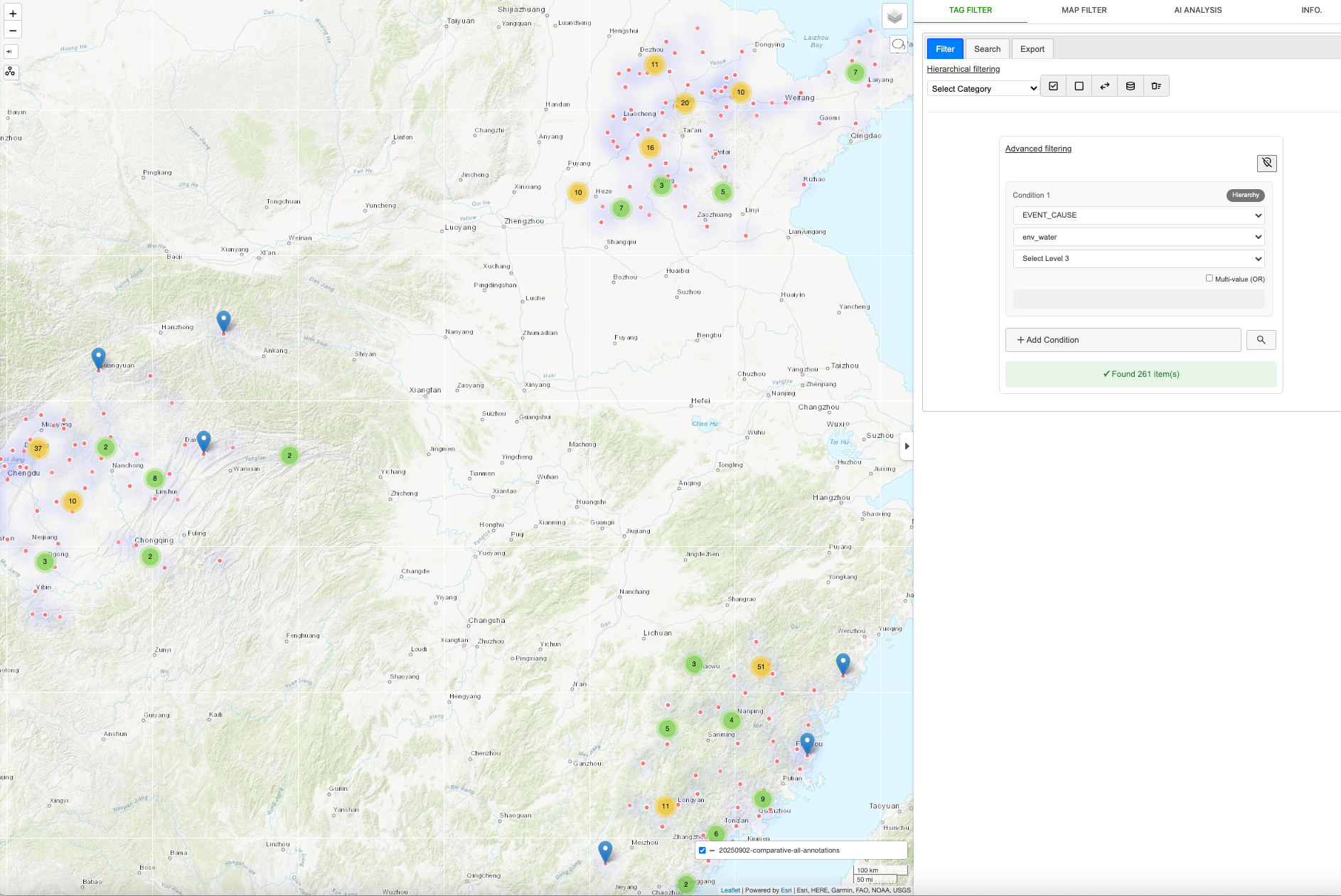Open the Select Category dropdown
Viewport: 1341px width, 896px height.
tap(983, 89)
